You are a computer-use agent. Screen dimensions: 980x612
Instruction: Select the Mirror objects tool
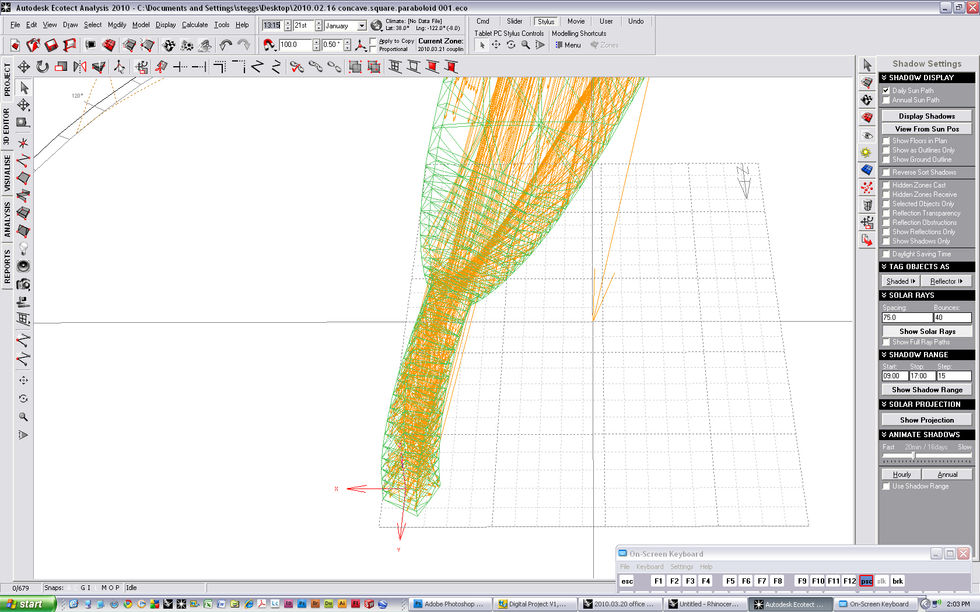80,66
